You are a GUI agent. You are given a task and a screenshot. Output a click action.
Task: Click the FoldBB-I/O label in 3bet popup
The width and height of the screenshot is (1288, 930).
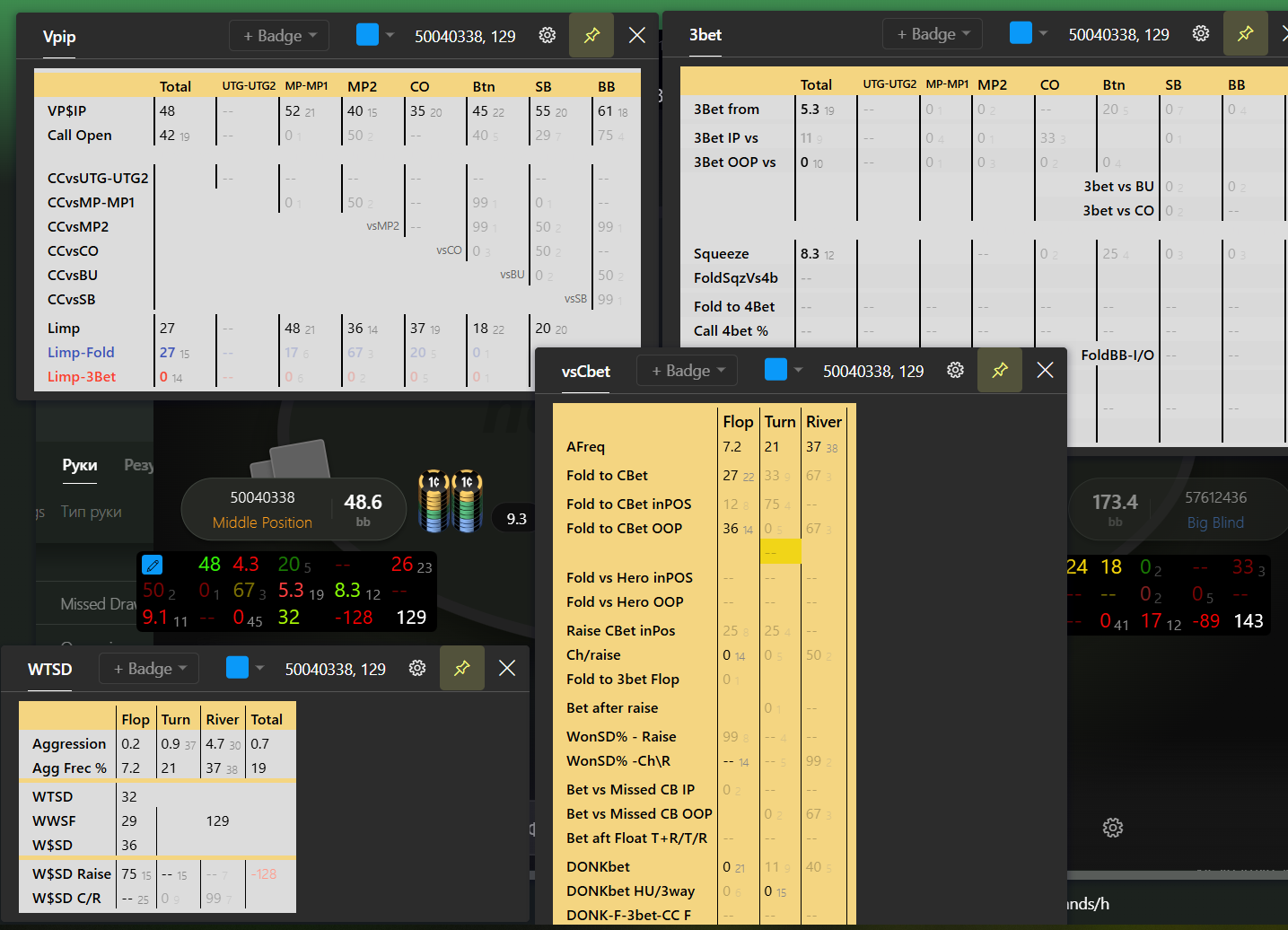tap(1117, 355)
